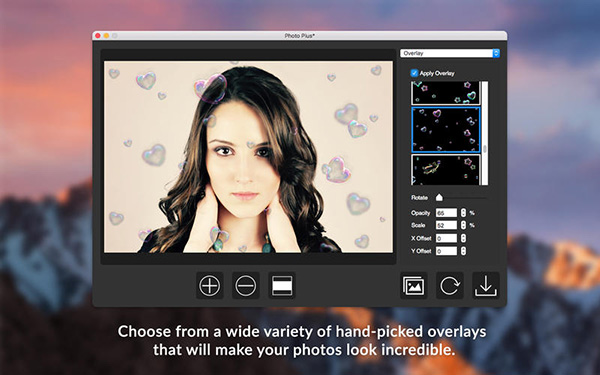This screenshot has height=375, width=600.
Task: Open the Overlay dropdown menu
Action: [x=450, y=53]
